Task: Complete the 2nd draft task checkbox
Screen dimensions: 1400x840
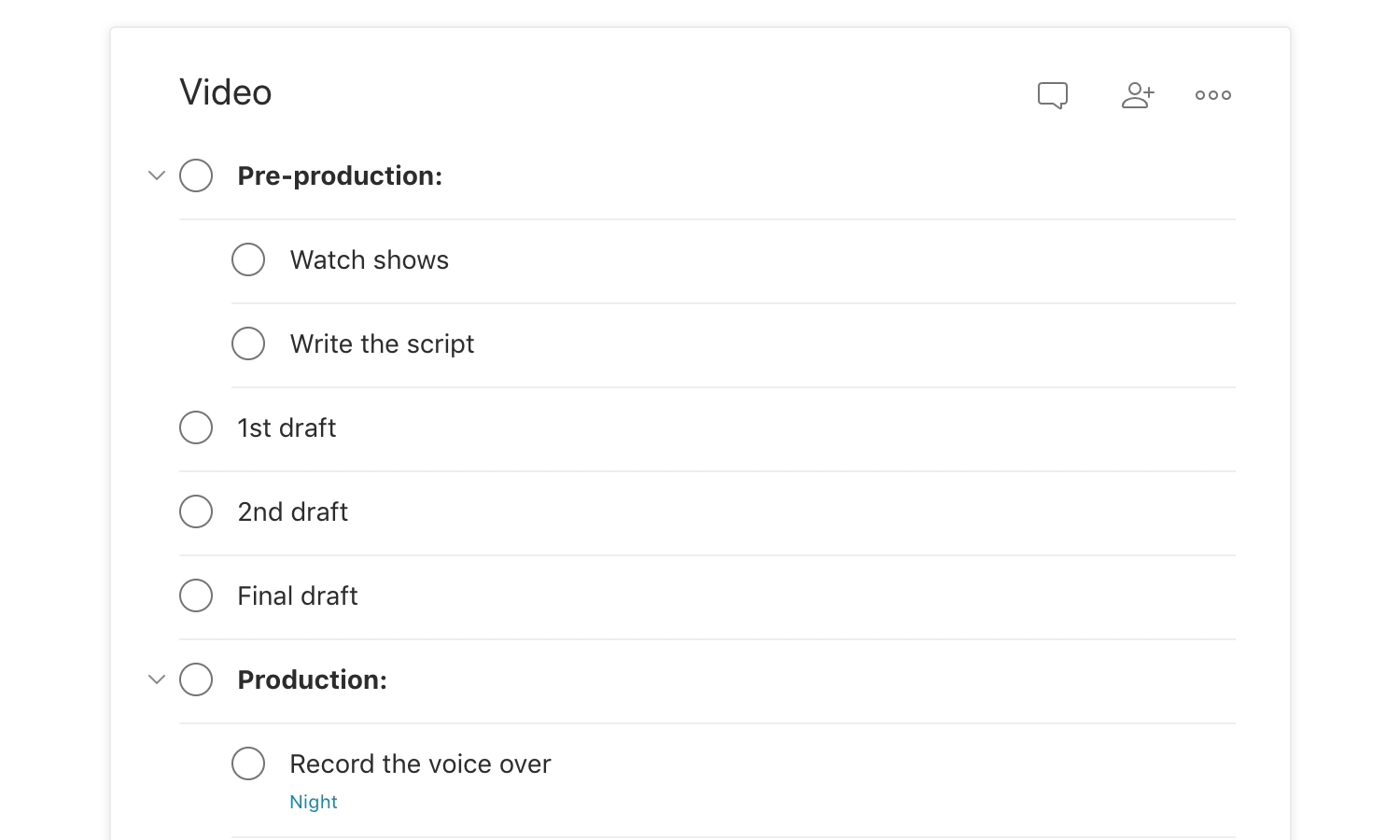Action: (196, 511)
